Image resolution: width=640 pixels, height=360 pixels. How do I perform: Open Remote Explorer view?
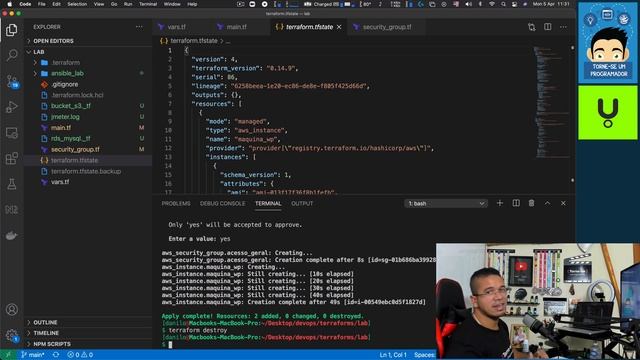click(x=11, y=133)
